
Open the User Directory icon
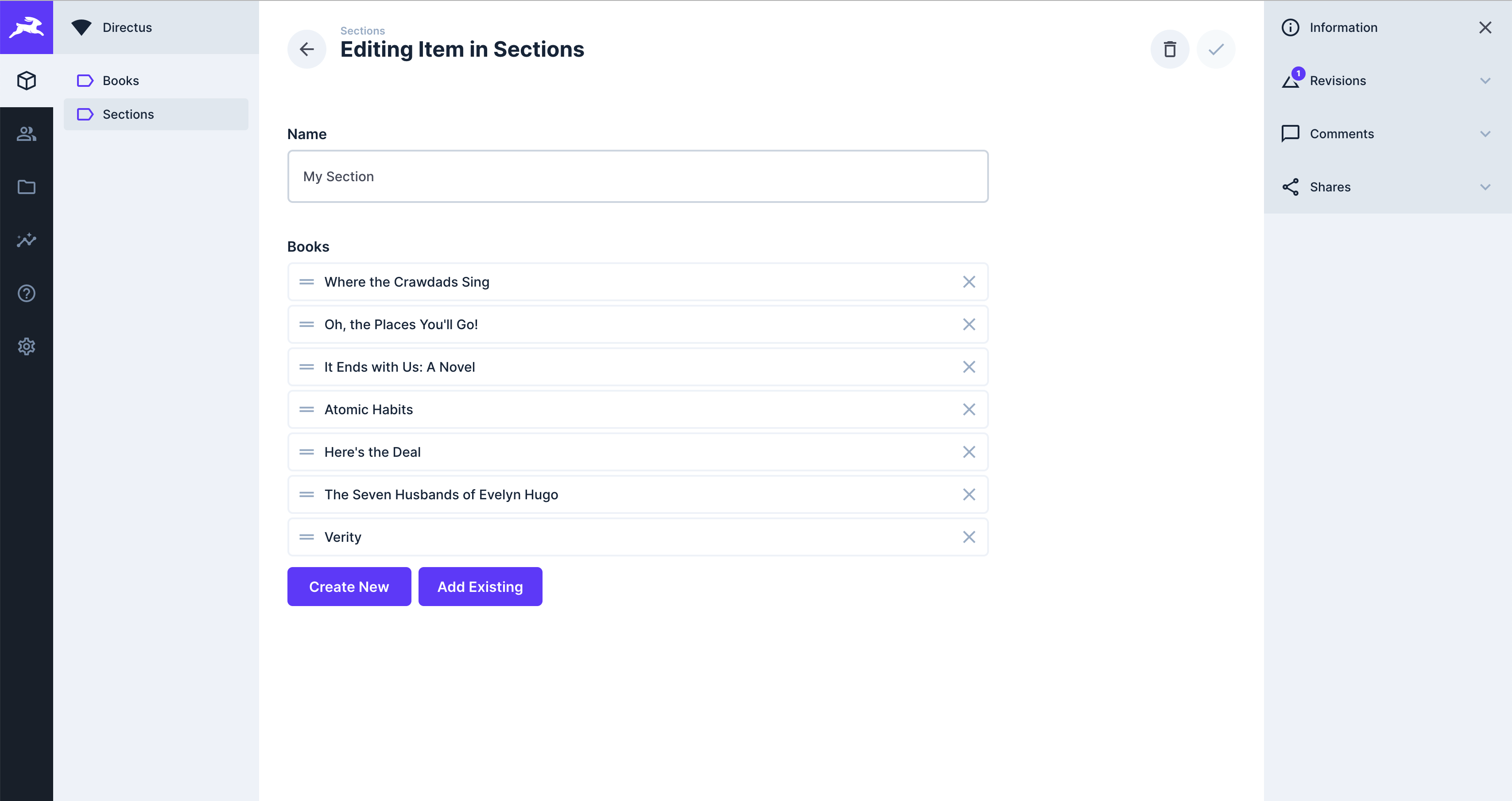(27, 134)
